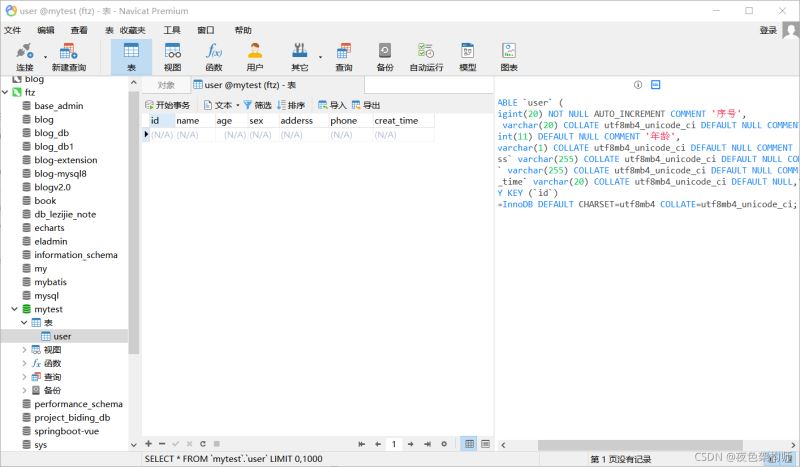Open the 查看 (View) menu
Screen dimensions: 800x467
(79, 30)
